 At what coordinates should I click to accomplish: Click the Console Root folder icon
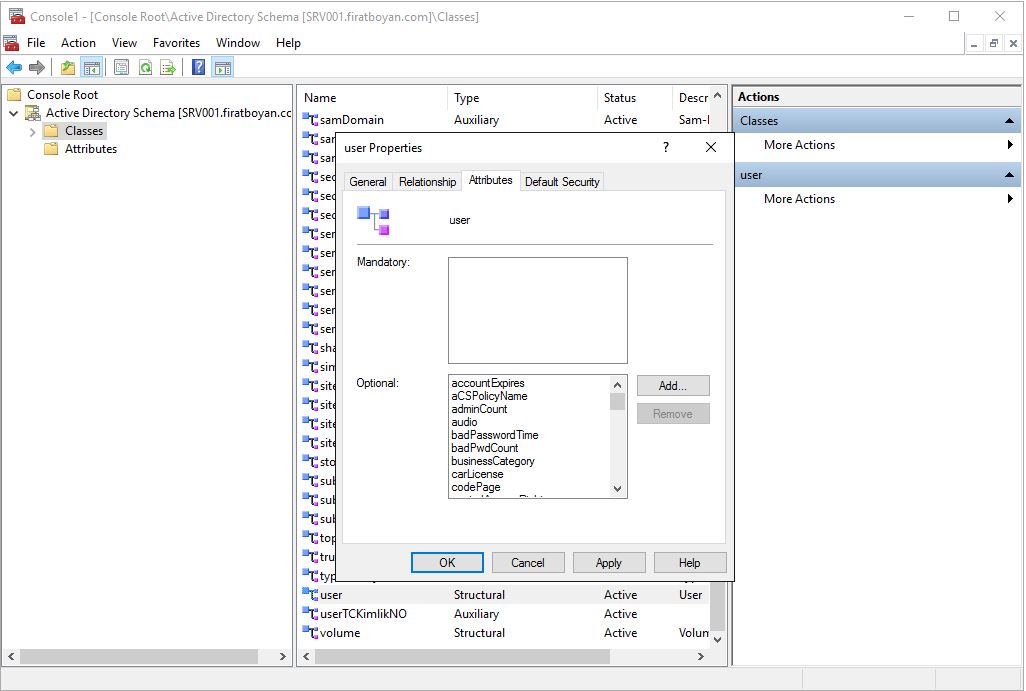click(14, 95)
